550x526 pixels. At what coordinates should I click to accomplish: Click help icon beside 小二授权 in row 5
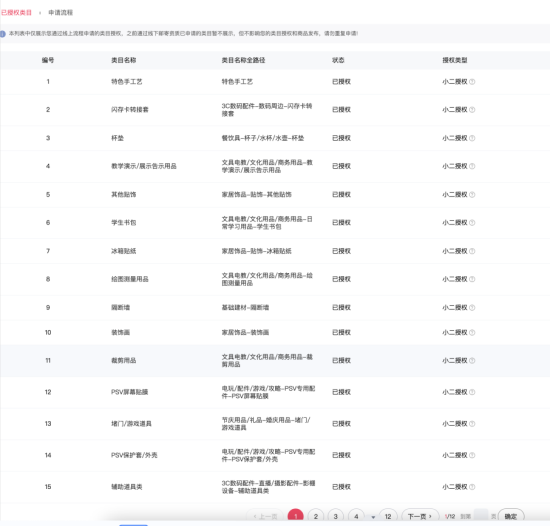point(472,195)
